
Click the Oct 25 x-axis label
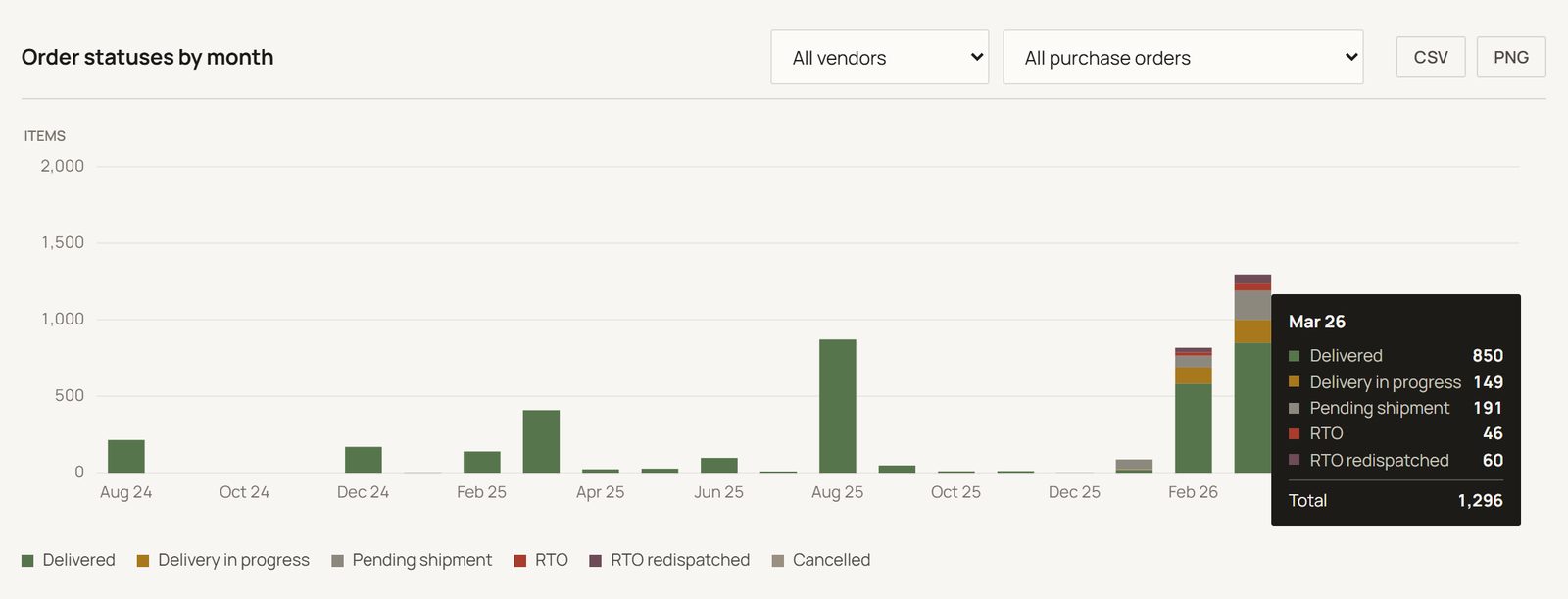955,492
